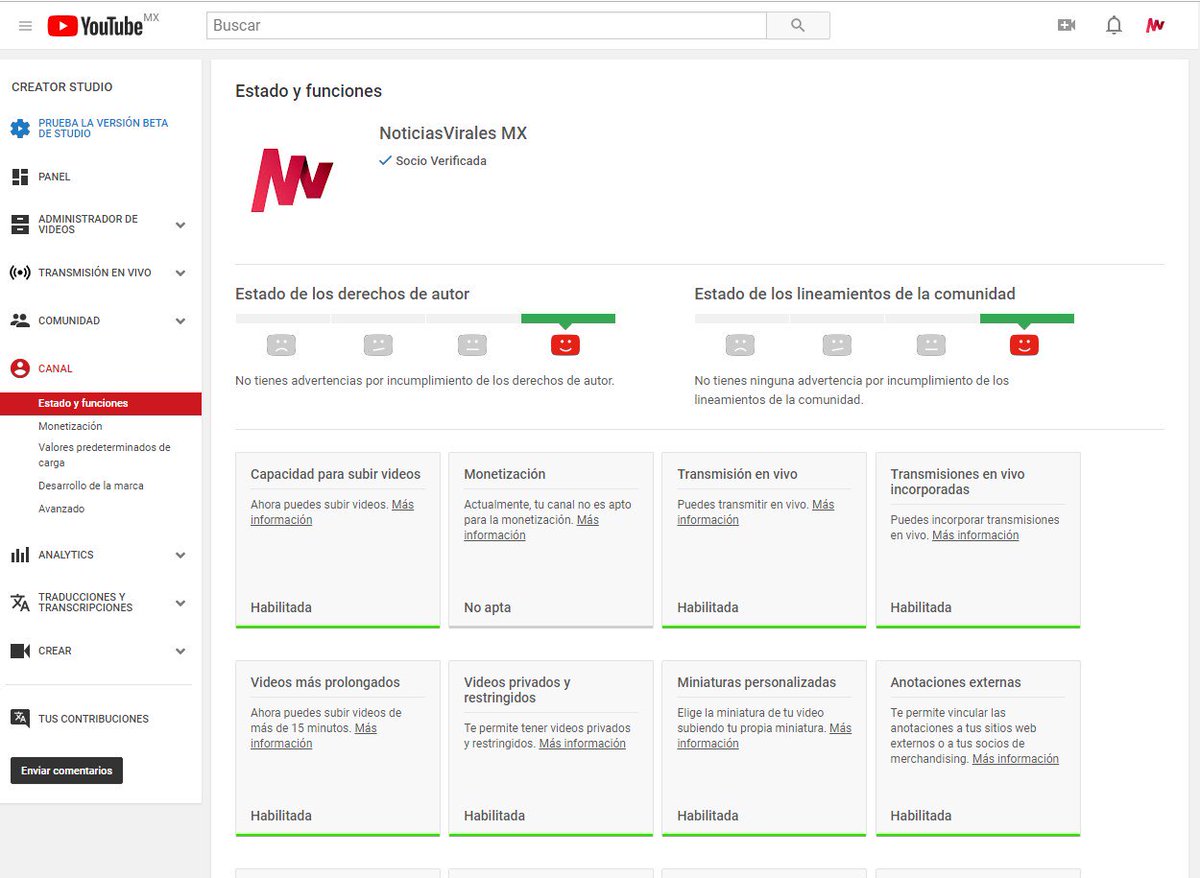Click the YouTube MX logo
1200x878 pixels.
pos(103,25)
